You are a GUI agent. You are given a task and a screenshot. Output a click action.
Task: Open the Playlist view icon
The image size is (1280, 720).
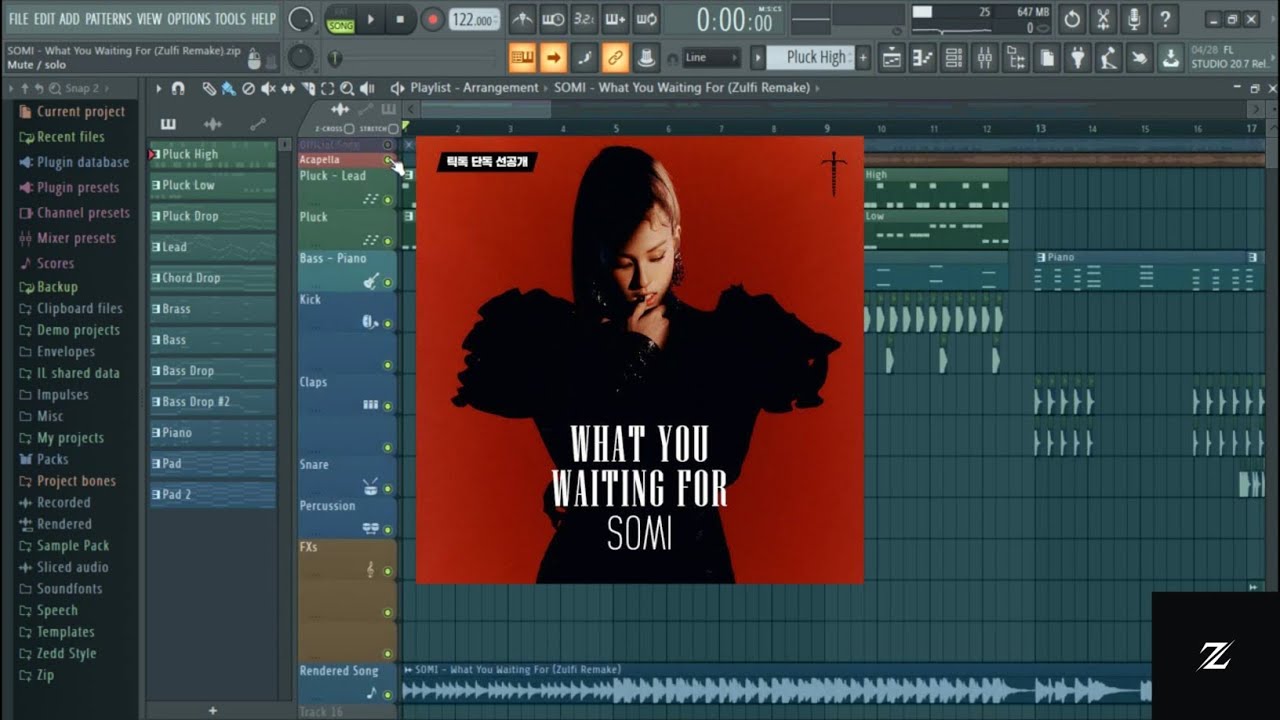point(892,58)
